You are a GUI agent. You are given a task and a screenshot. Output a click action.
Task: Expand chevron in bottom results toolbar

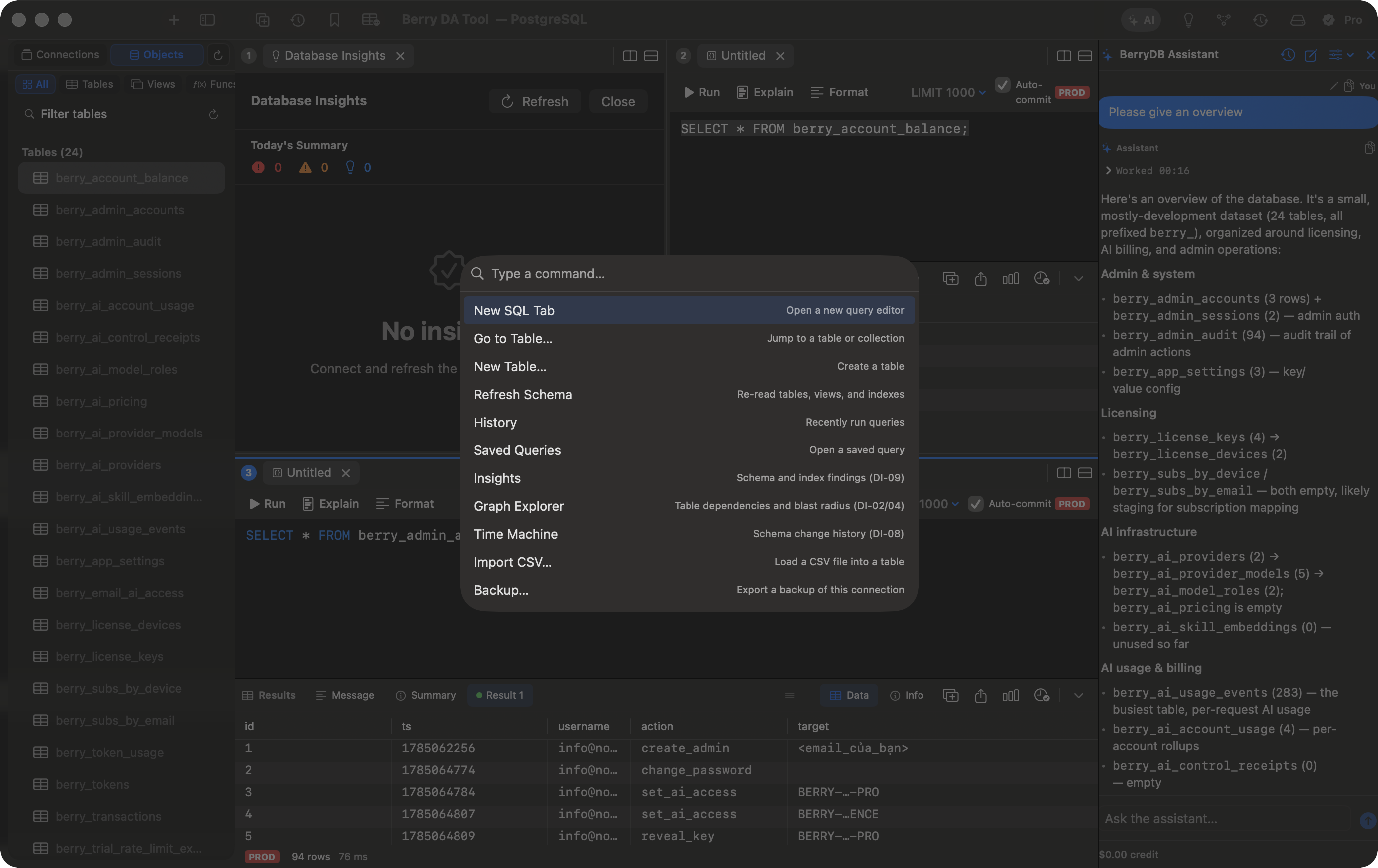tap(1078, 696)
